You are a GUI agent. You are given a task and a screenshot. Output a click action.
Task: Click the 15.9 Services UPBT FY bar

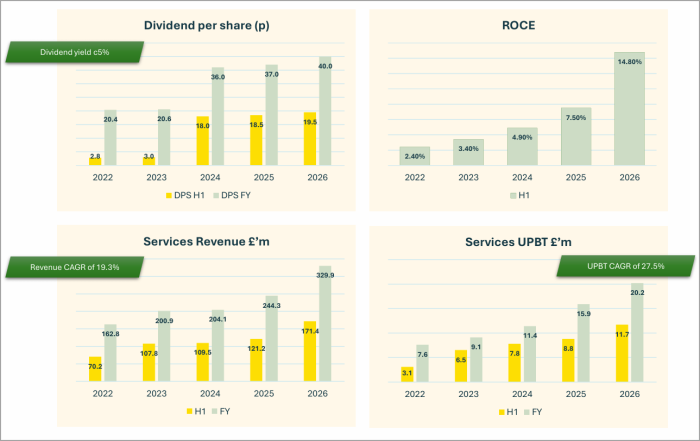583,343
